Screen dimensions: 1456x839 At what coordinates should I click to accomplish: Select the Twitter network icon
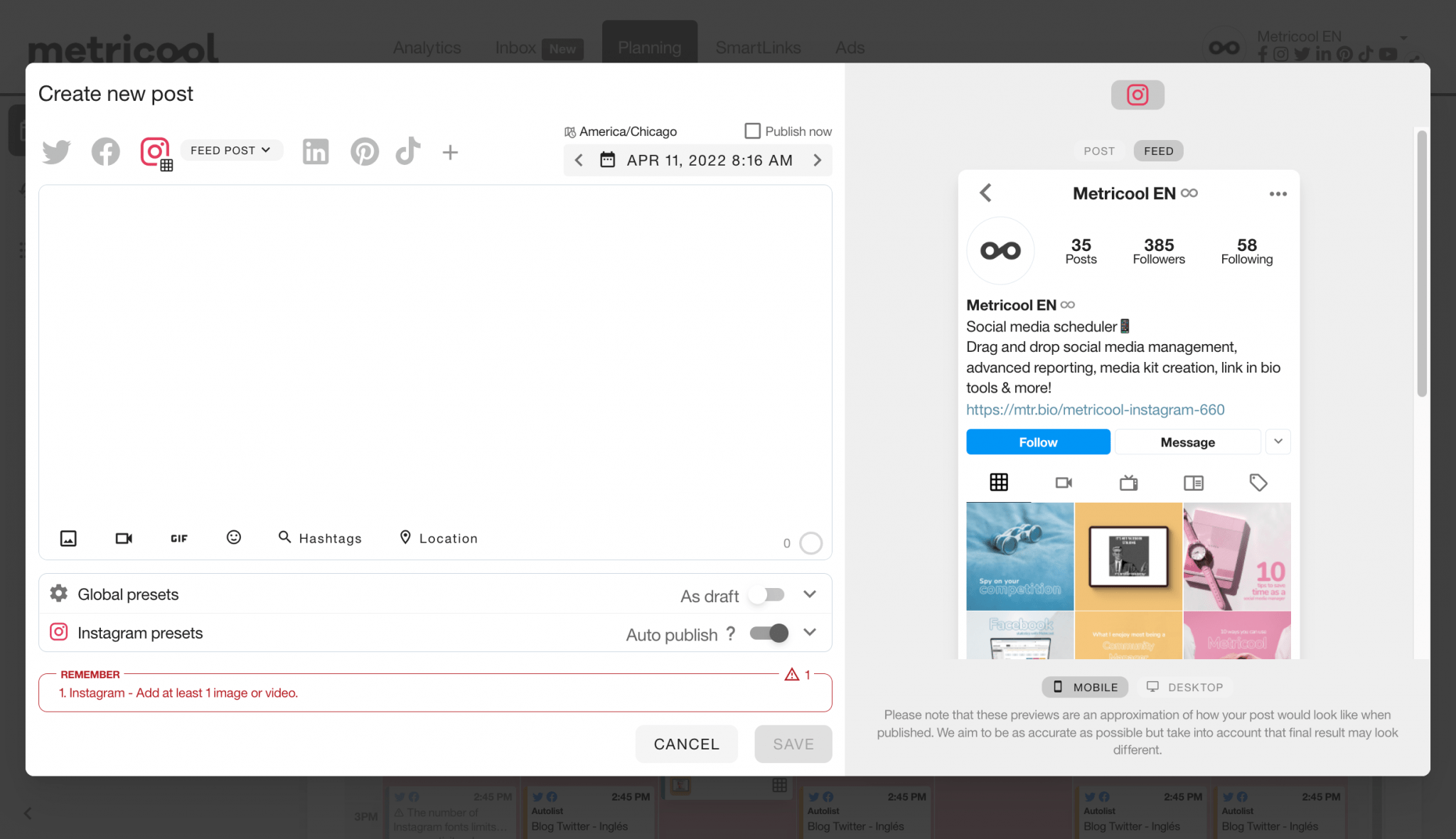coord(56,151)
